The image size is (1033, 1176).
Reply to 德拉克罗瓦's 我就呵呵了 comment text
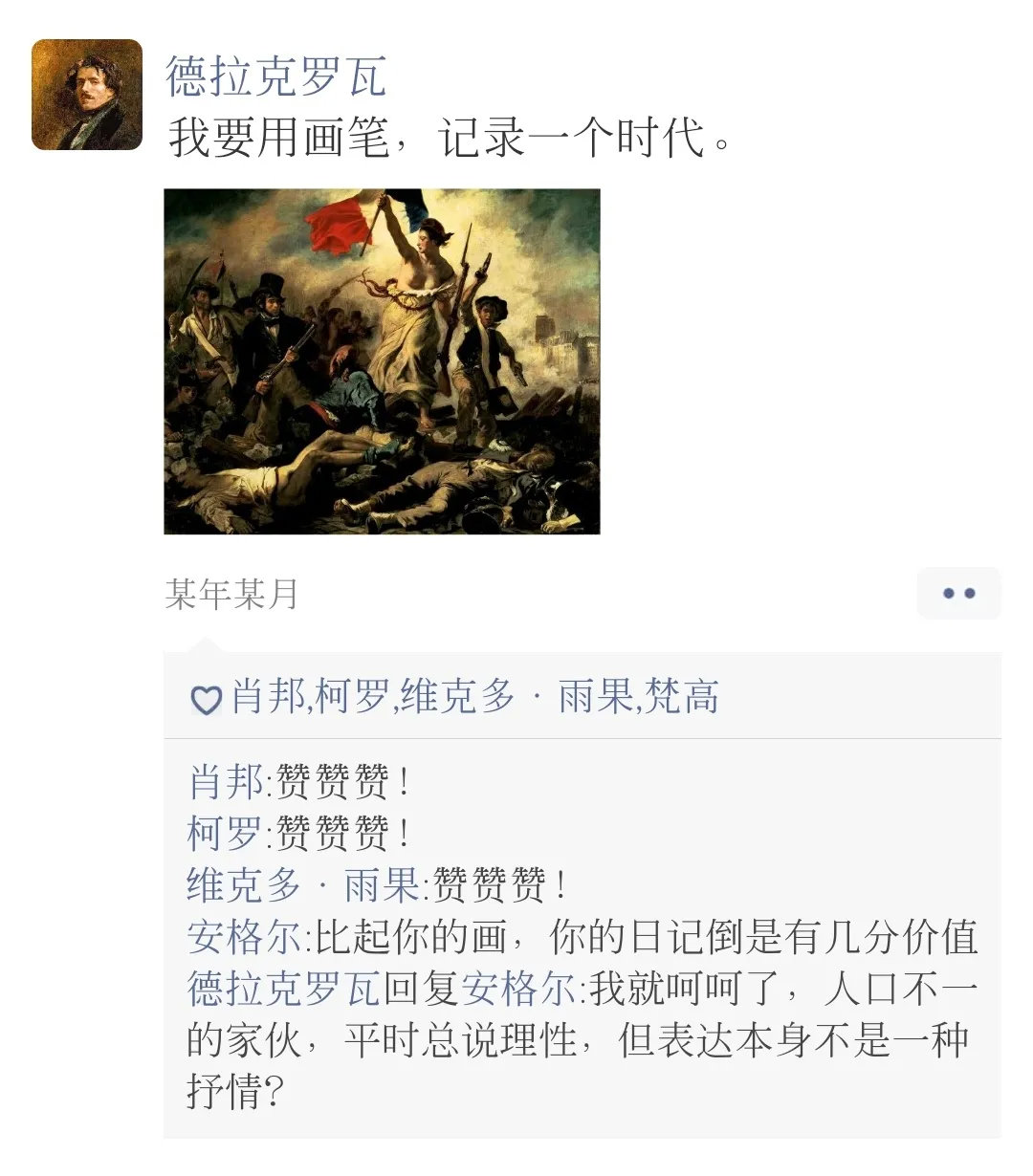tap(583, 1040)
